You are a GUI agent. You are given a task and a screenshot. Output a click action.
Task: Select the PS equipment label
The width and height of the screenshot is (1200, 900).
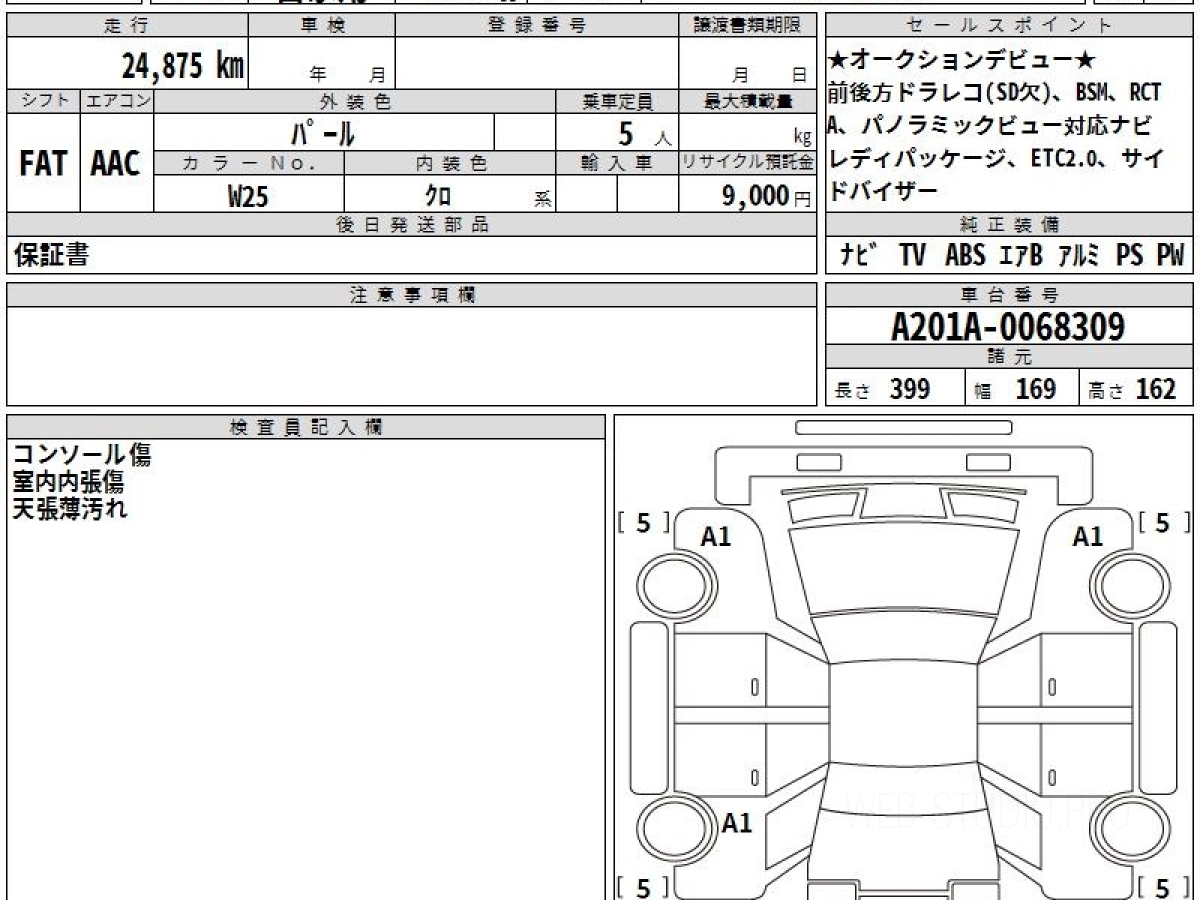coord(1130,256)
